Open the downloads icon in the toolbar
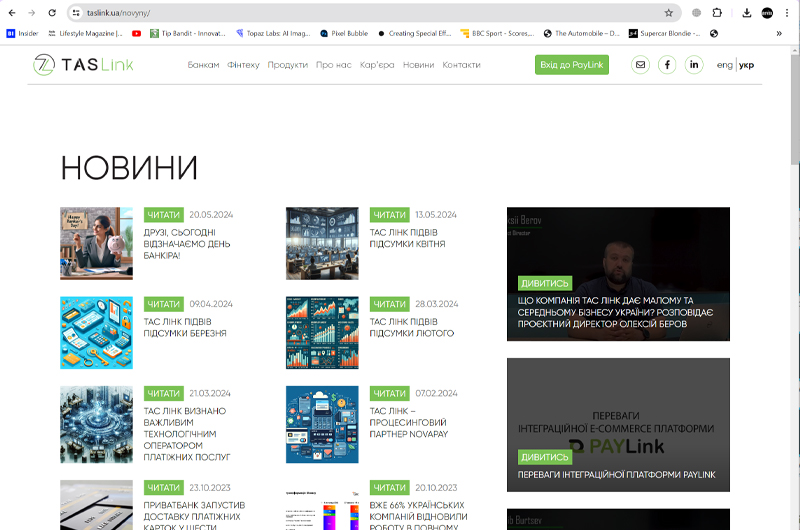800x530 pixels. (746, 13)
